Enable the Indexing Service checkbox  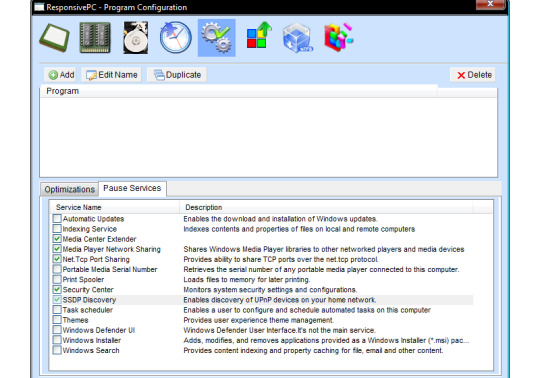click(57, 229)
